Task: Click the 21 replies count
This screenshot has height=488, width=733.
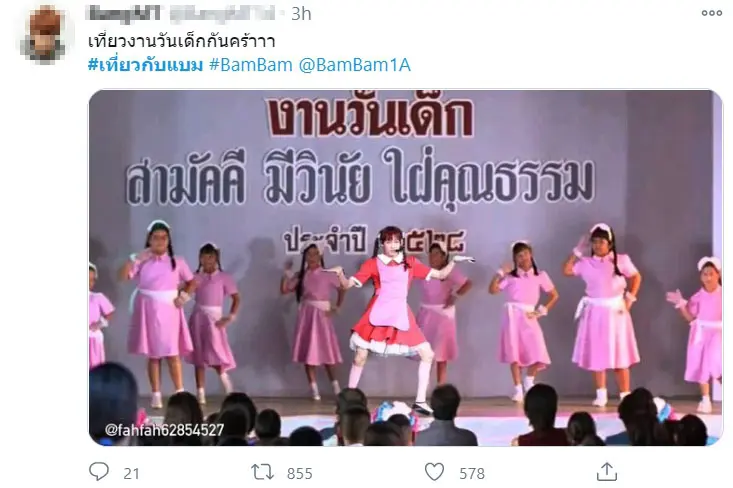Action: [131, 474]
